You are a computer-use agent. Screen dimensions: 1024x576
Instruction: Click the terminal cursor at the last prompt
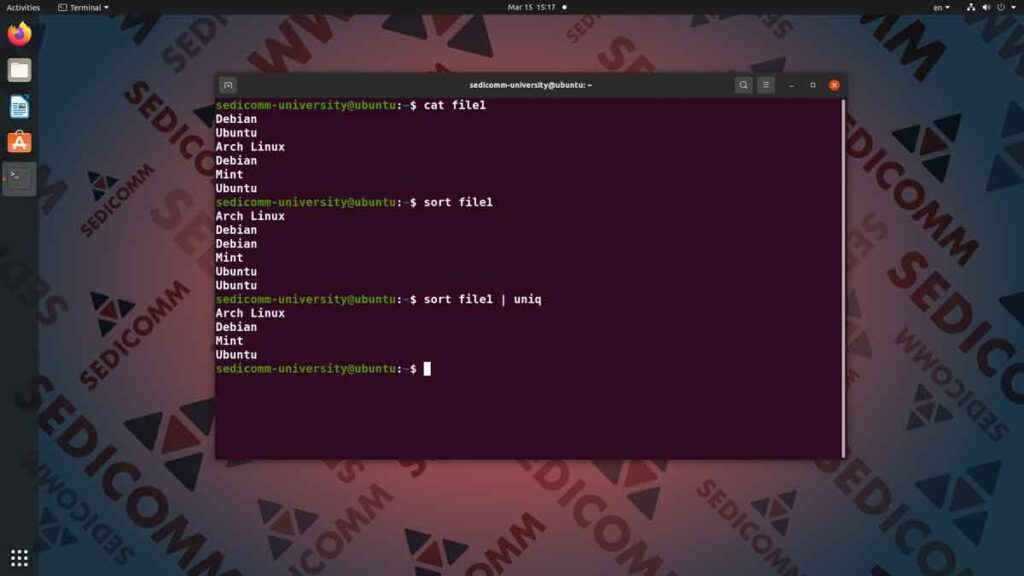[x=427, y=369]
